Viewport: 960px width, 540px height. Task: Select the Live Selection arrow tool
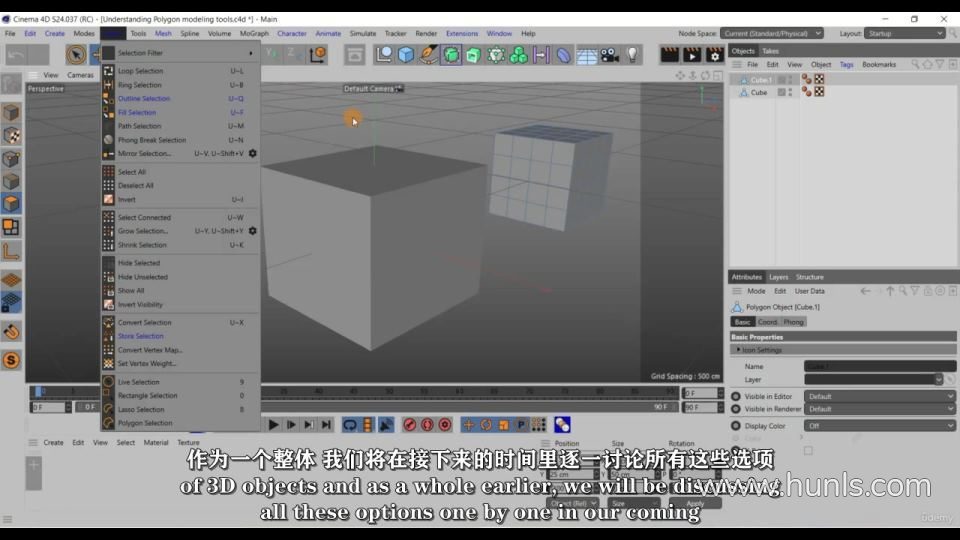[76, 55]
